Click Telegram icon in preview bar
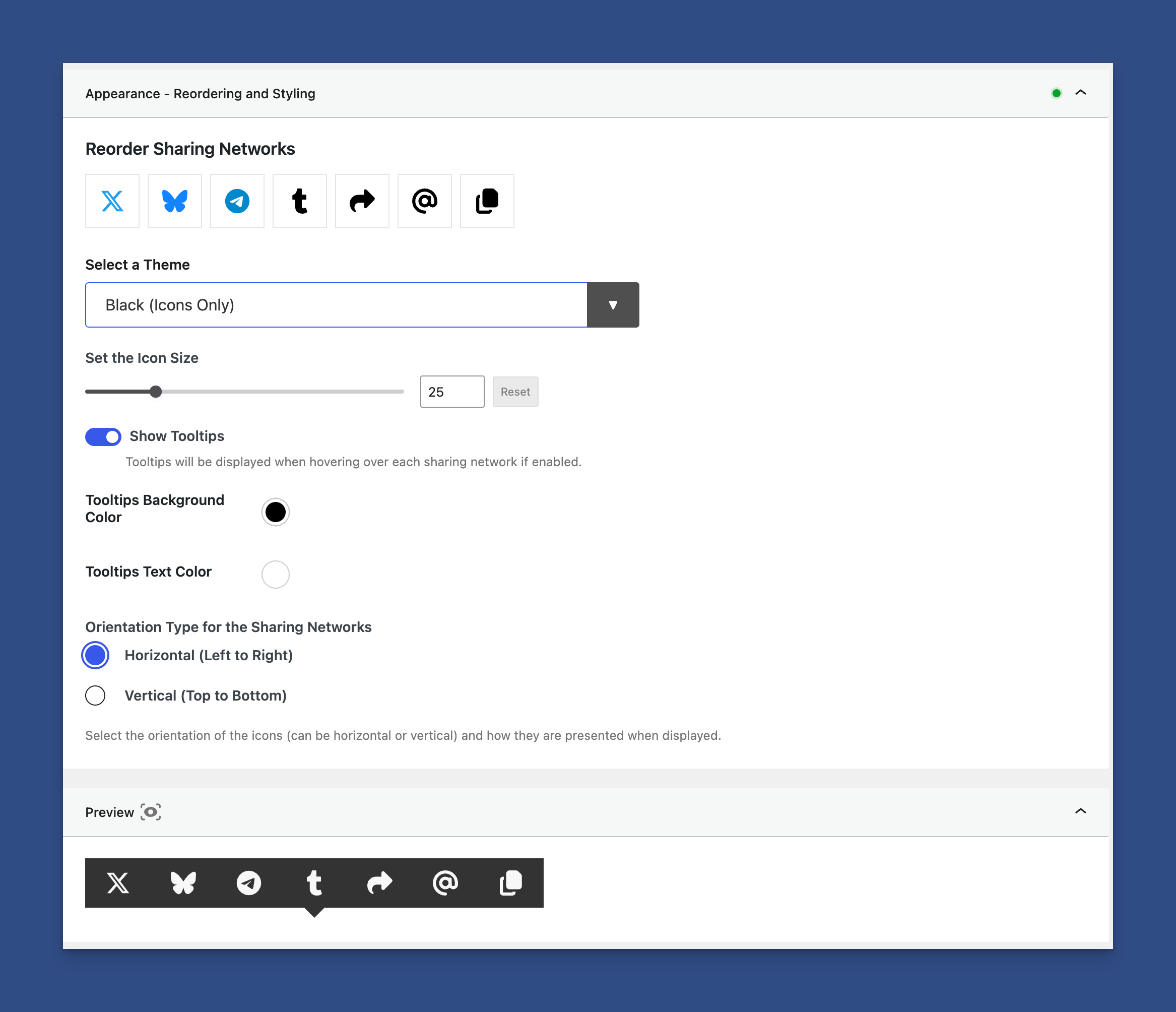The width and height of the screenshot is (1176, 1012). tap(248, 882)
